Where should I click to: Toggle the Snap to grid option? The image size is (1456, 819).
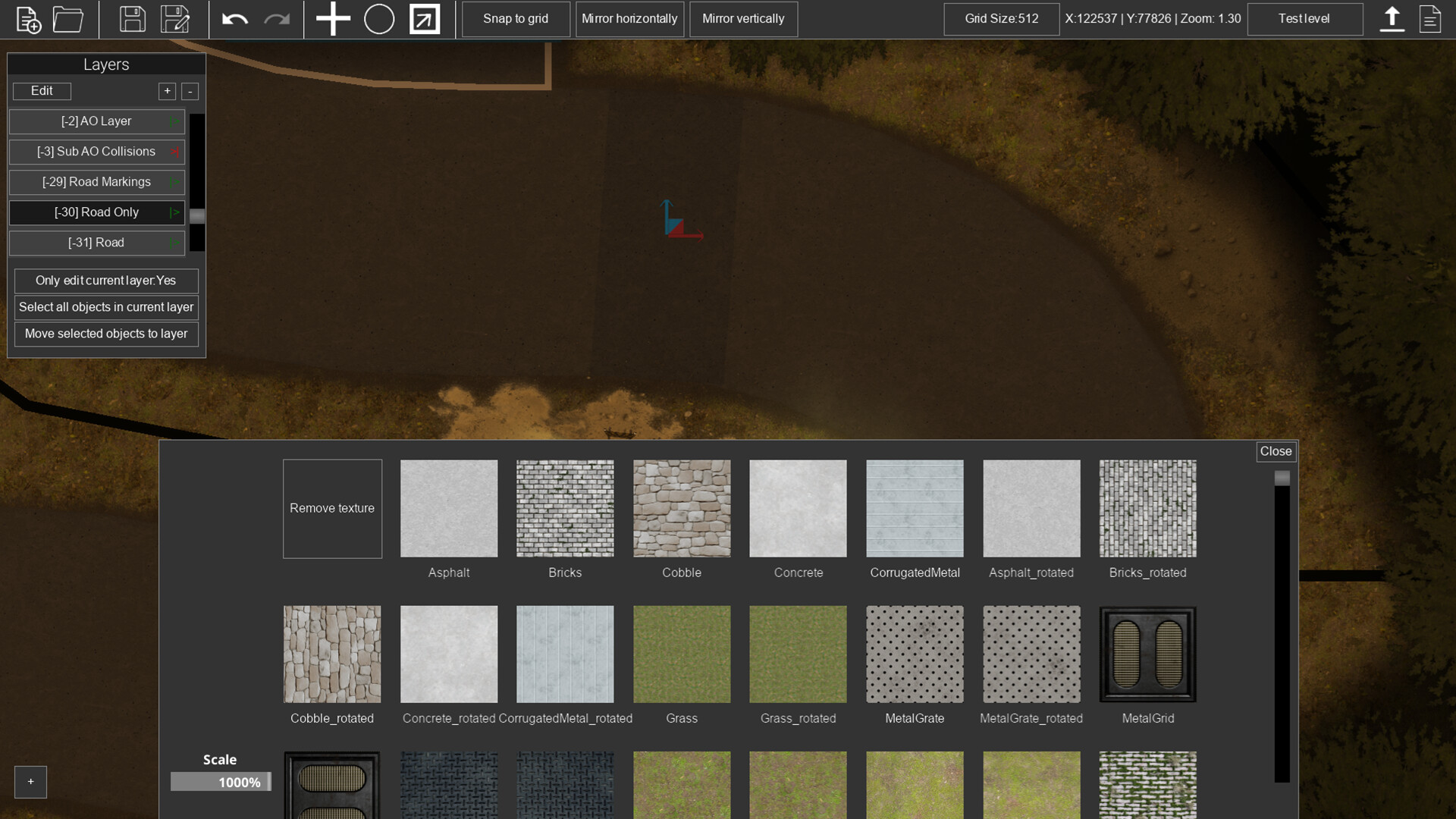tap(516, 19)
